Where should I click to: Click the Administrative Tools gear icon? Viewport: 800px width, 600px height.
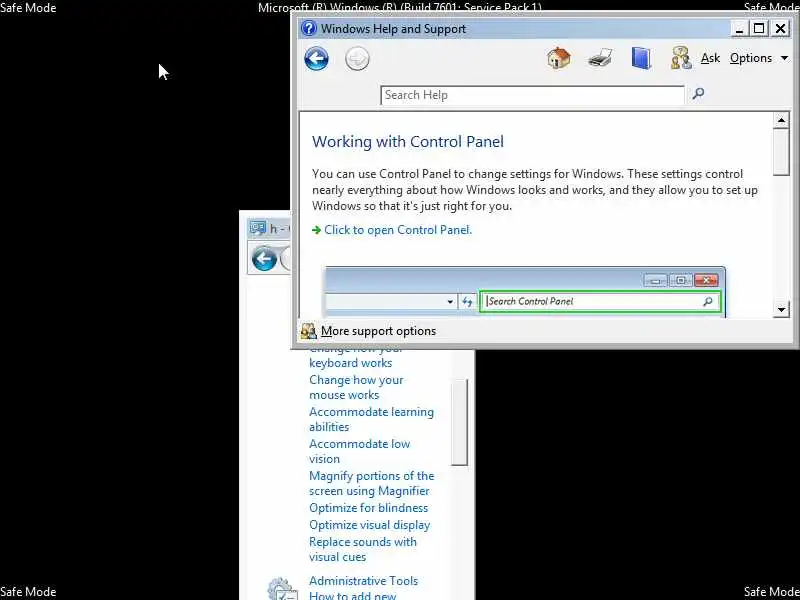tap(282, 588)
